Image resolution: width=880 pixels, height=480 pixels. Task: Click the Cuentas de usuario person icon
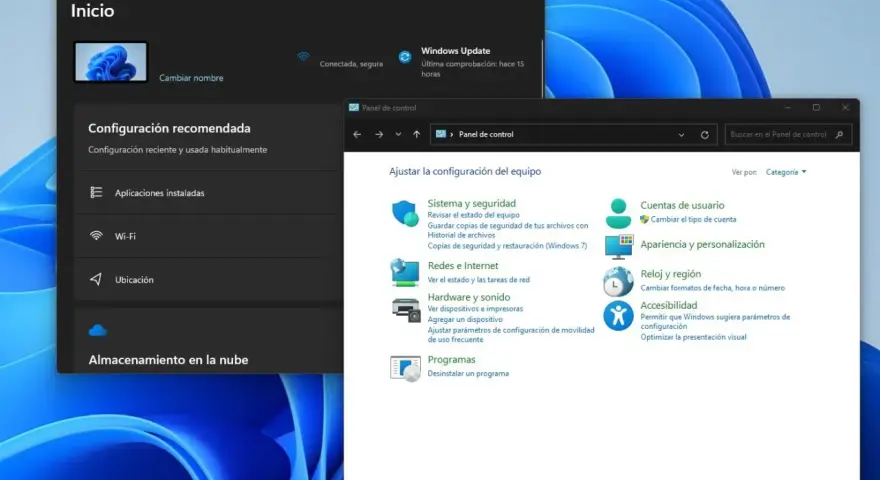(618, 213)
